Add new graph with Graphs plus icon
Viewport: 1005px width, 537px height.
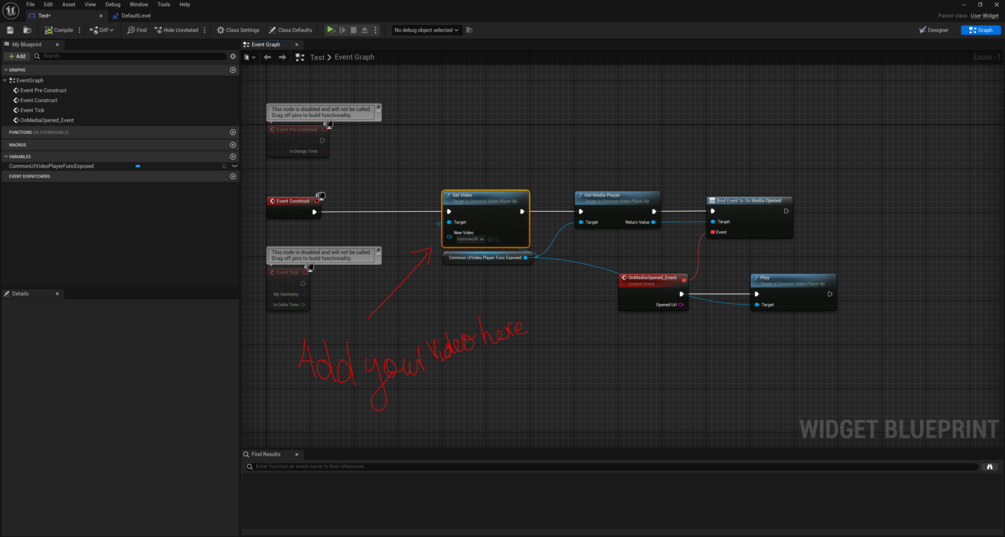point(233,70)
